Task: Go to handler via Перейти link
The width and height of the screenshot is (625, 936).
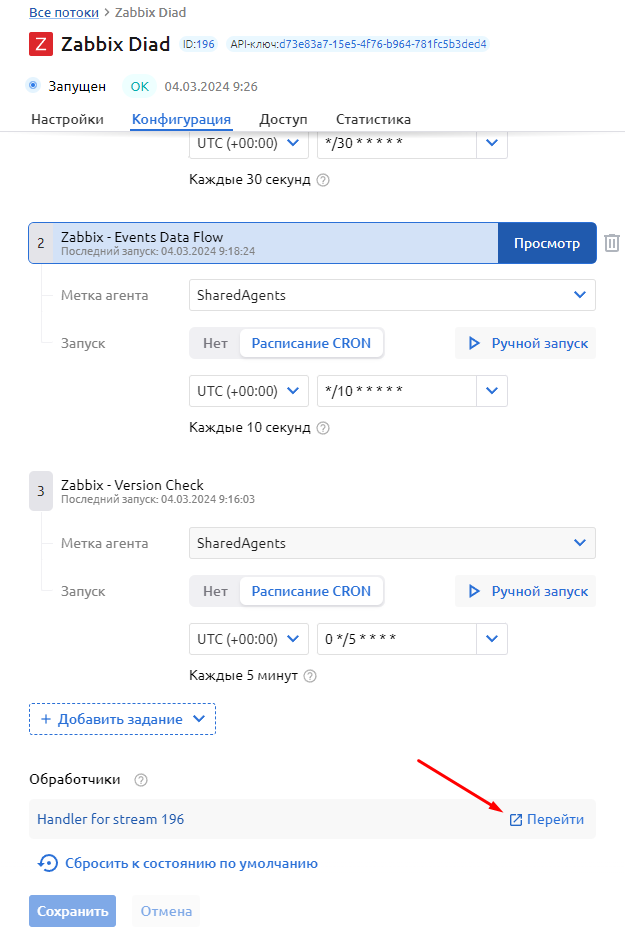Action: tap(546, 819)
